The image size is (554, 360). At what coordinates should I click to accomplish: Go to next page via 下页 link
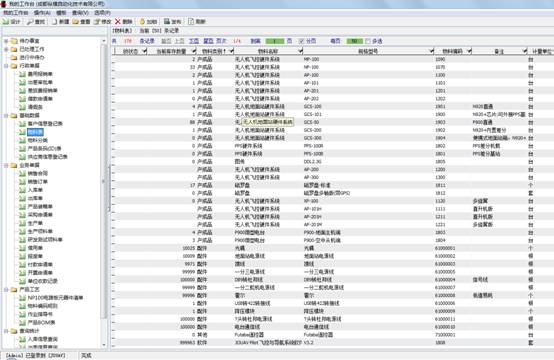tap(194, 41)
